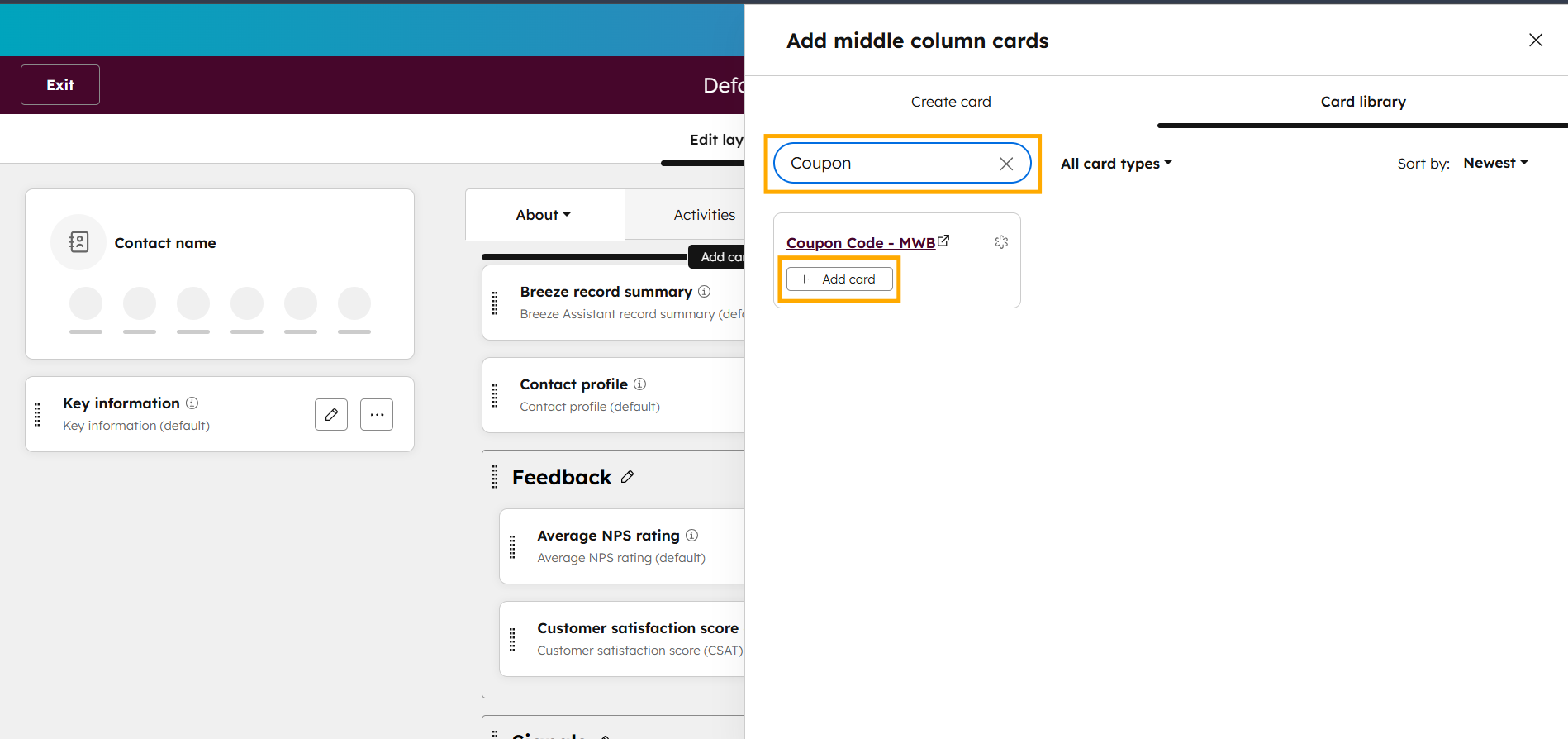This screenshot has height=739, width=1568.
Task: Click the Key information info icon
Action: coord(192,403)
